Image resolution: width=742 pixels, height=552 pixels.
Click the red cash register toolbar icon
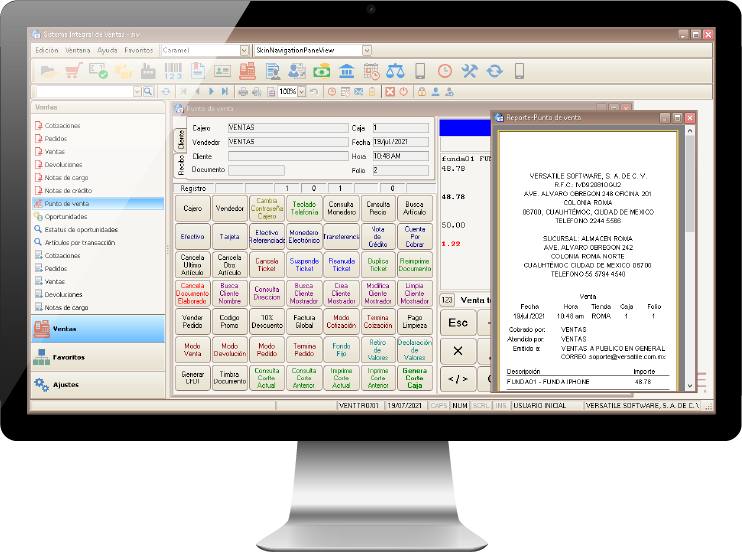pyautogui.click(x=247, y=71)
